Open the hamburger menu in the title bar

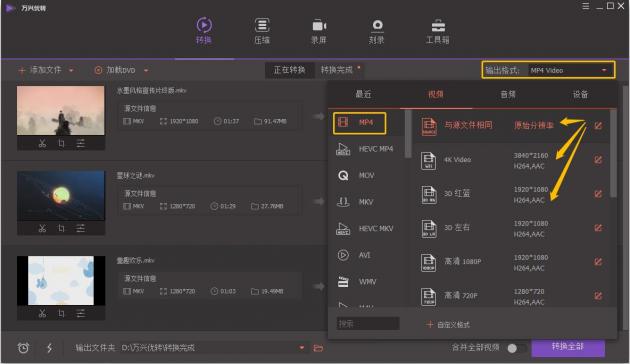click(x=585, y=6)
